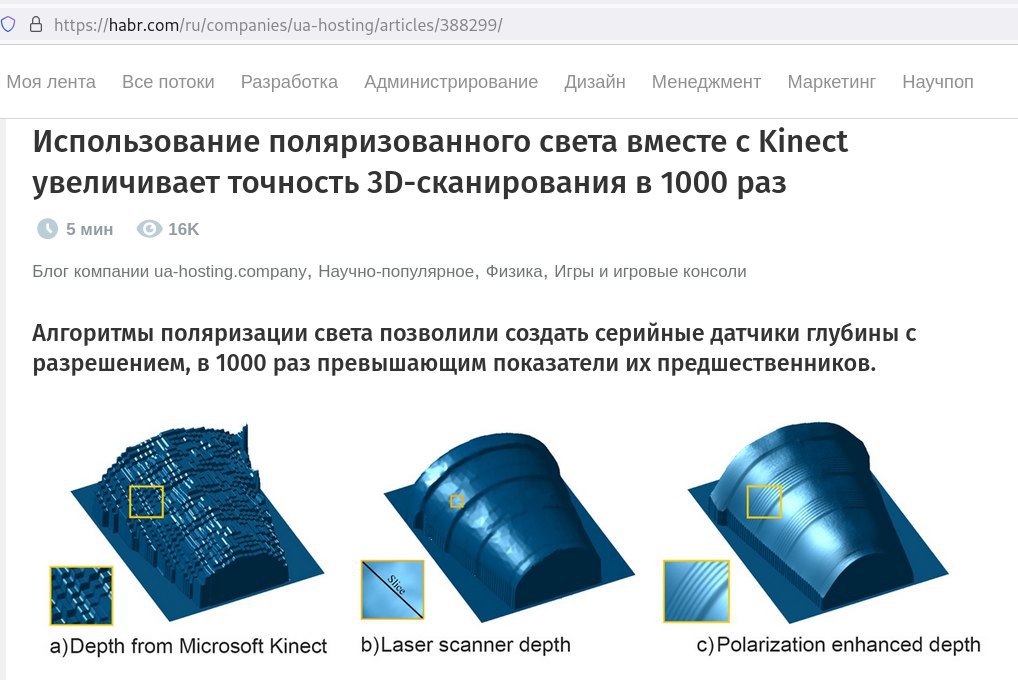Viewport: 1018px width, 680px height.
Task: Open the Научно-популярное hub link
Action: point(396,271)
